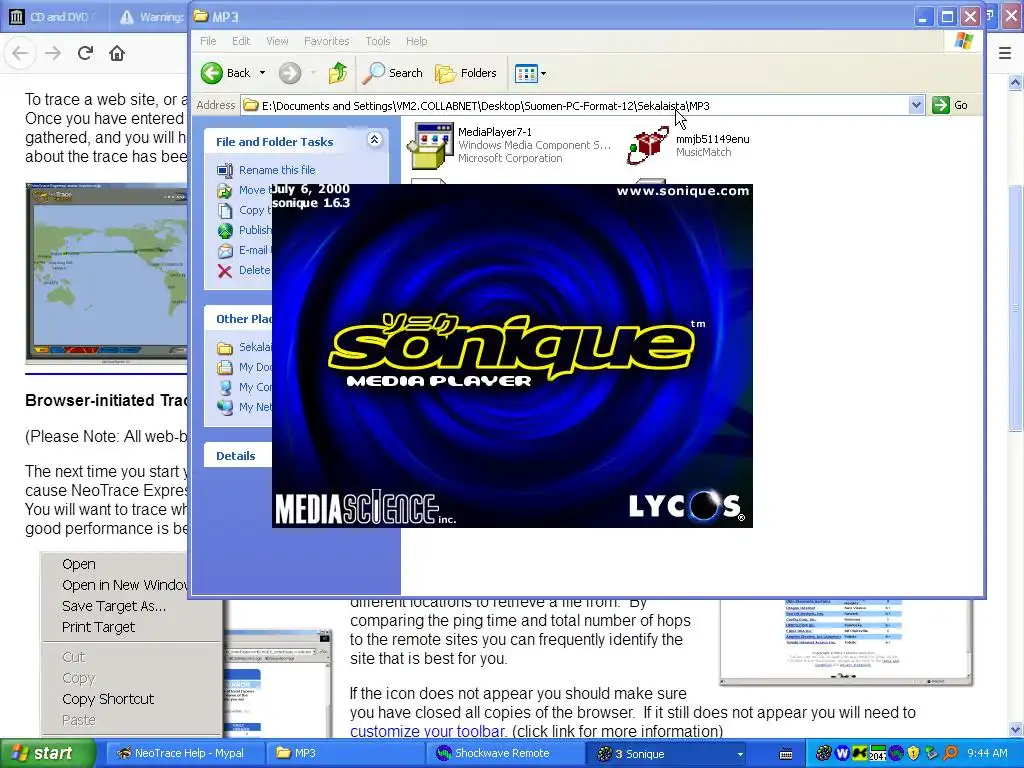Open the Views dropdown arrow
Image resolution: width=1024 pixels, height=768 pixels.
[543, 73]
